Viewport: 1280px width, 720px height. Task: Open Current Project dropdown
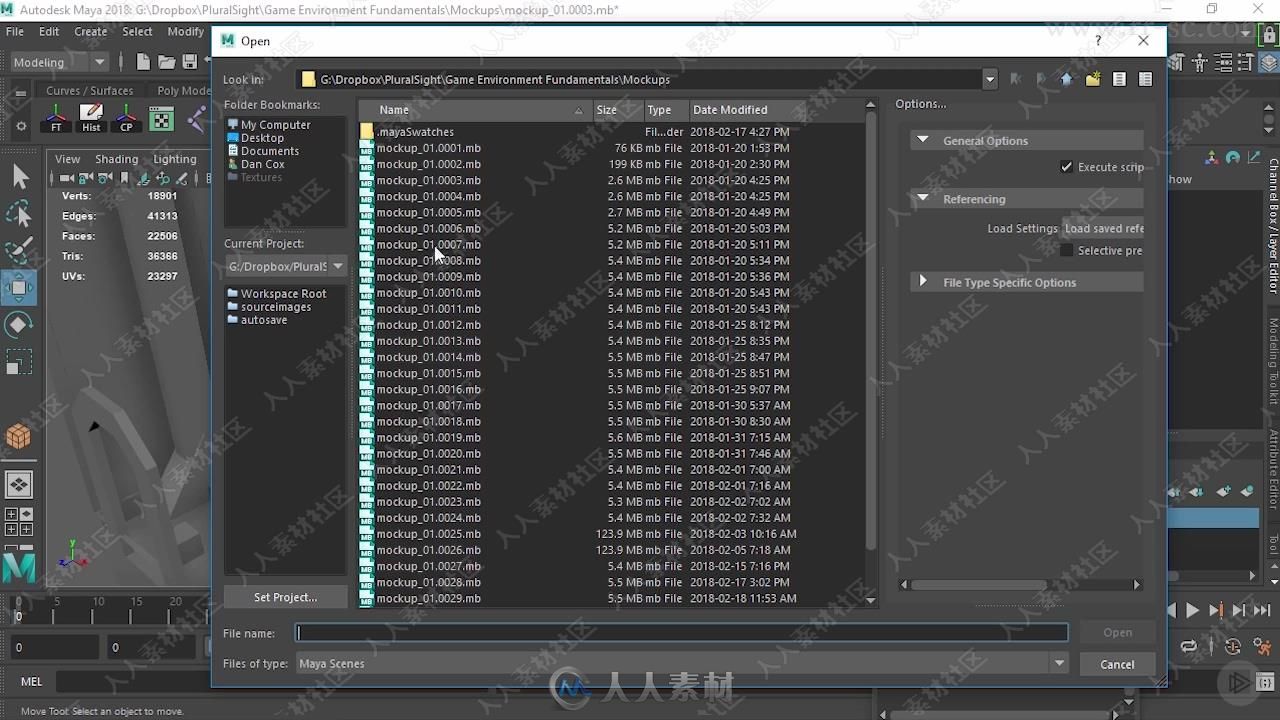click(338, 266)
